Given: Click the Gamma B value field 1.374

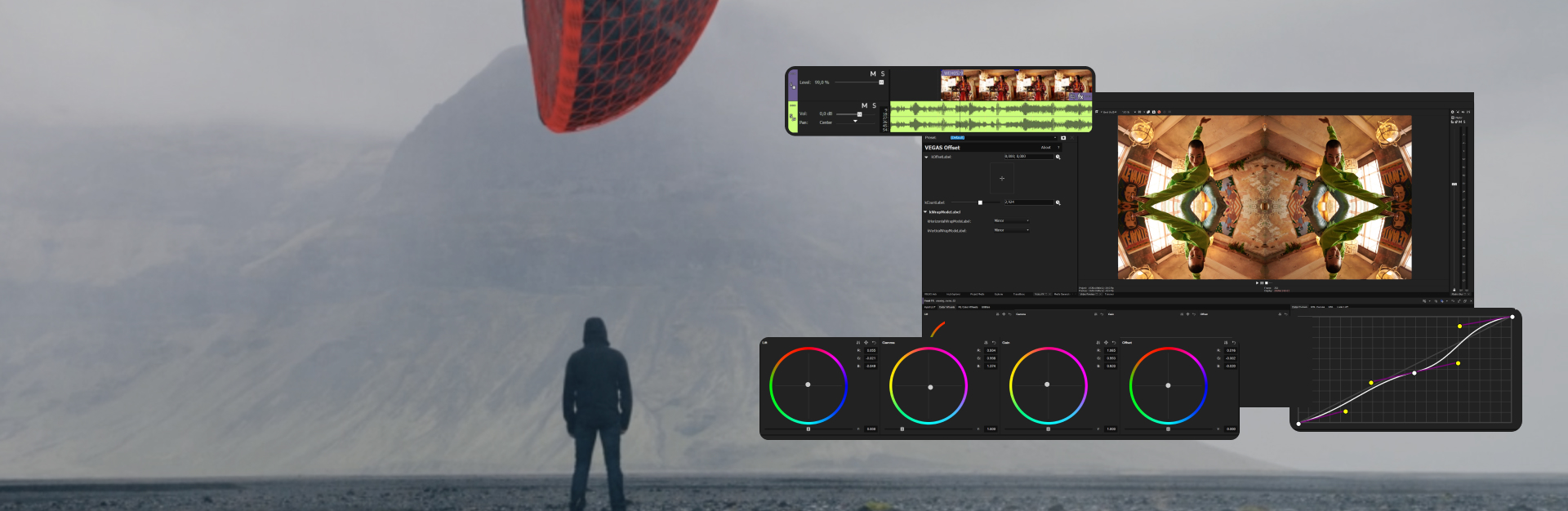Looking at the screenshot, I should coord(991,366).
